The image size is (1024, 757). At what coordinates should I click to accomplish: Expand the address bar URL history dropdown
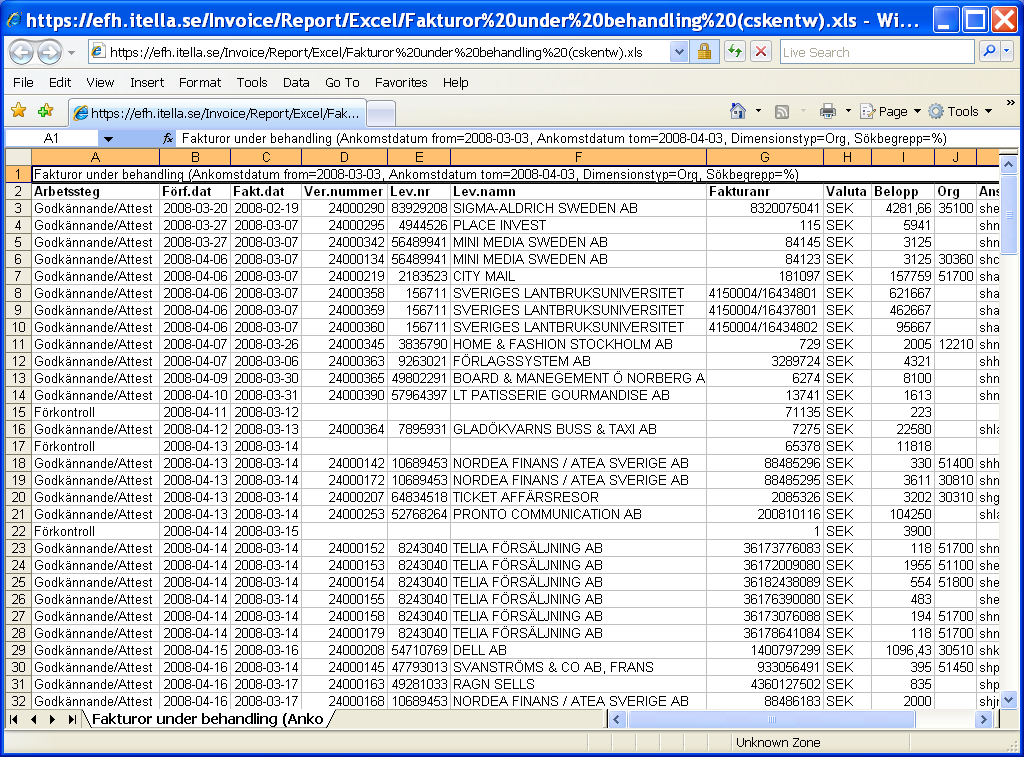(679, 52)
